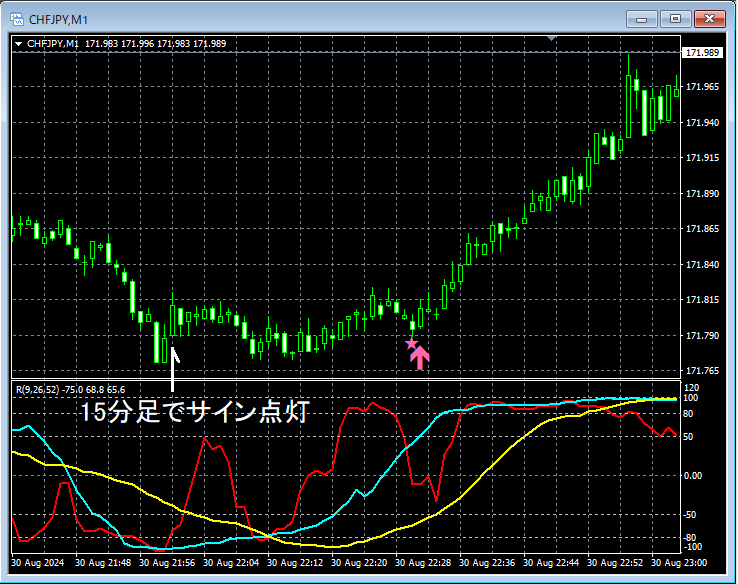
Task: Click the indicator scale value 120
Action: pos(691,388)
